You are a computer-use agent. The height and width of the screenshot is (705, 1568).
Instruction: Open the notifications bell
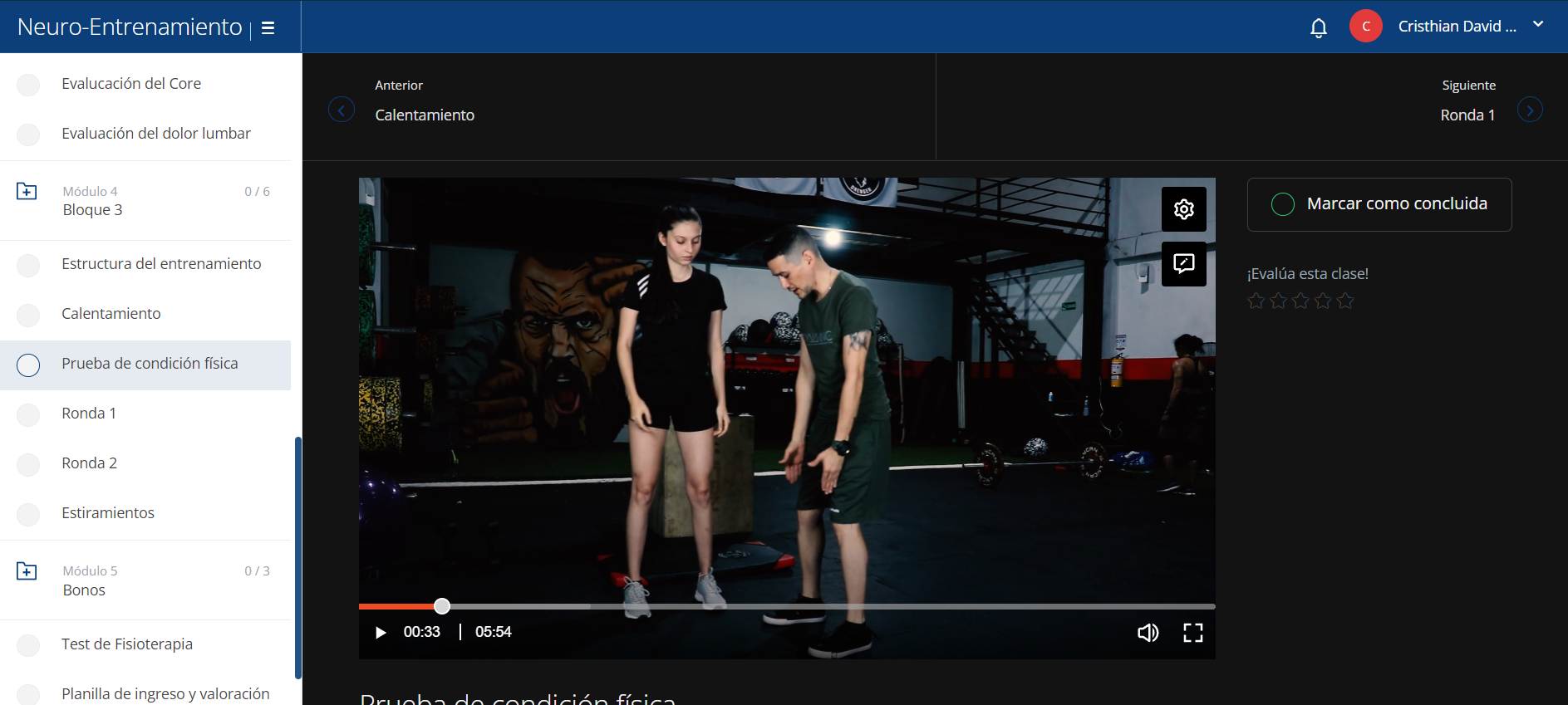[1319, 28]
